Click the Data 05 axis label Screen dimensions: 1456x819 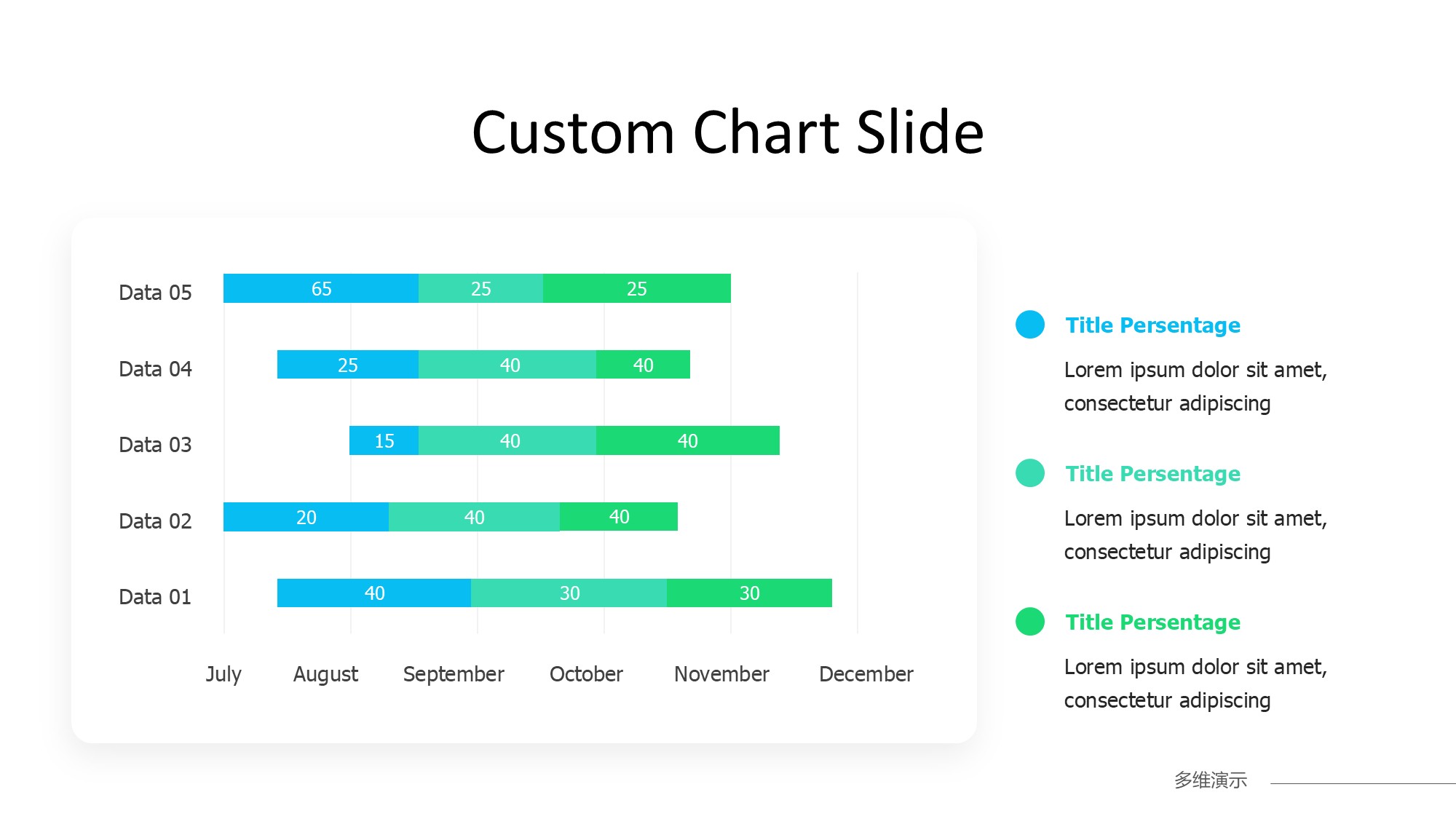point(155,293)
